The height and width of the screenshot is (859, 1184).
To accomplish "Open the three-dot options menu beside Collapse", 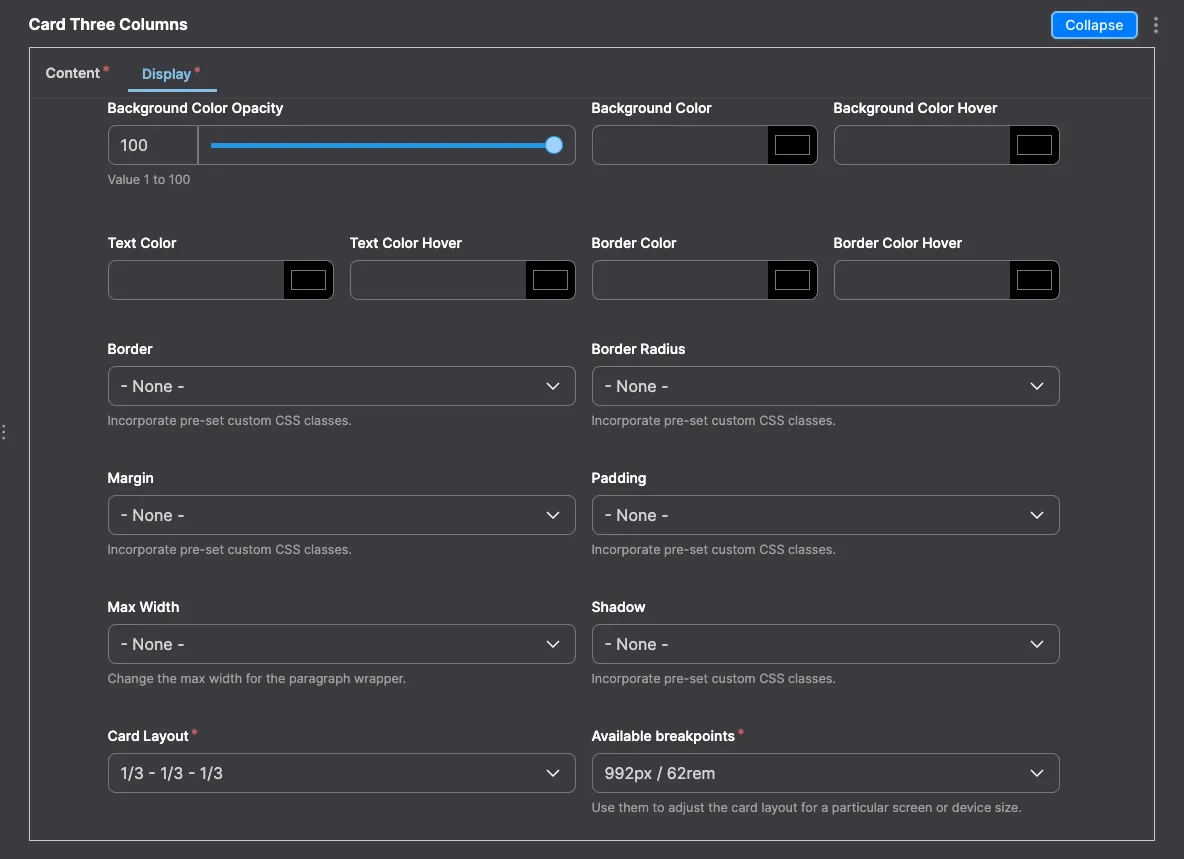I will tap(1155, 25).
